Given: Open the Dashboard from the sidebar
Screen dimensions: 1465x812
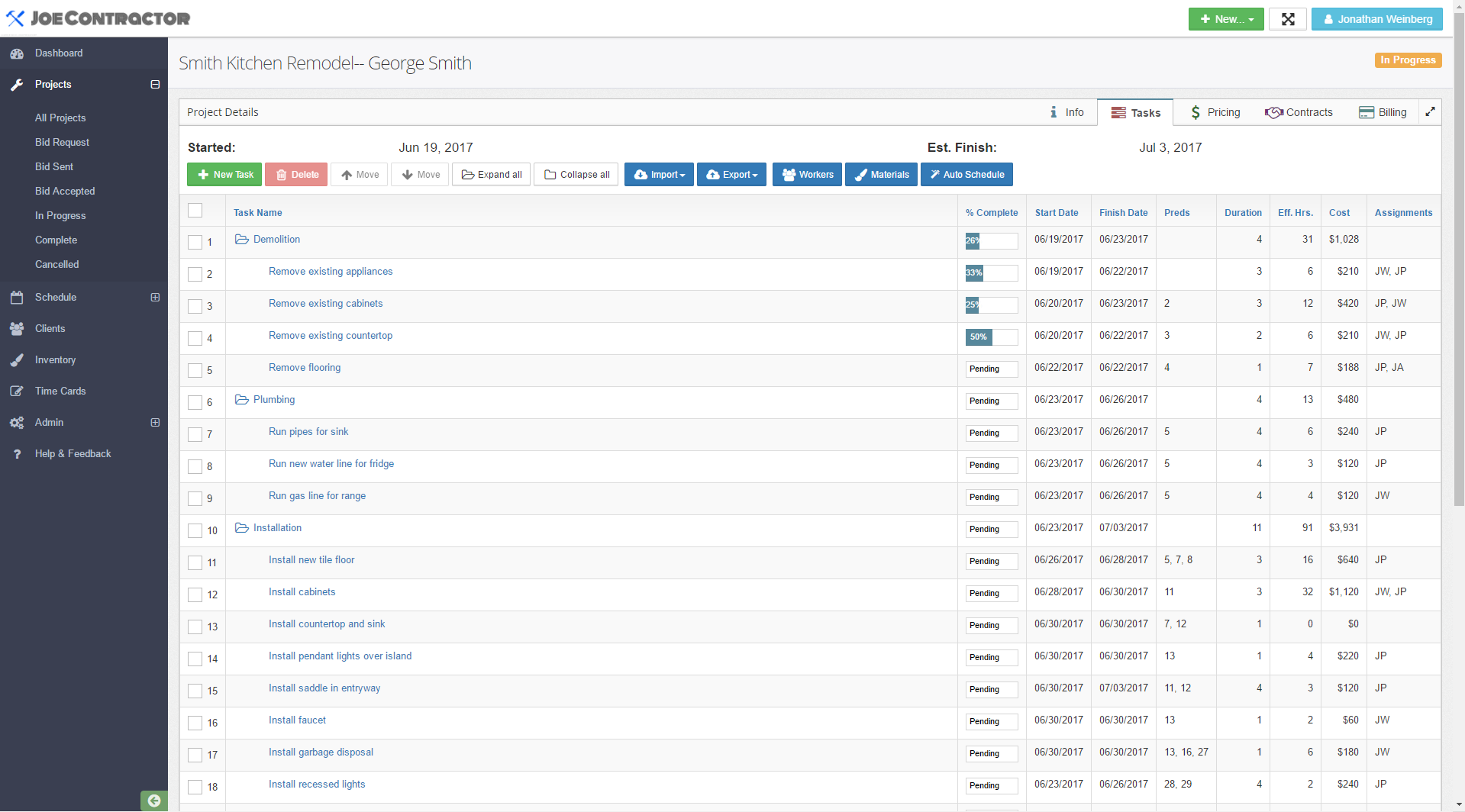Looking at the screenshot, I should (x=59, y=53).
